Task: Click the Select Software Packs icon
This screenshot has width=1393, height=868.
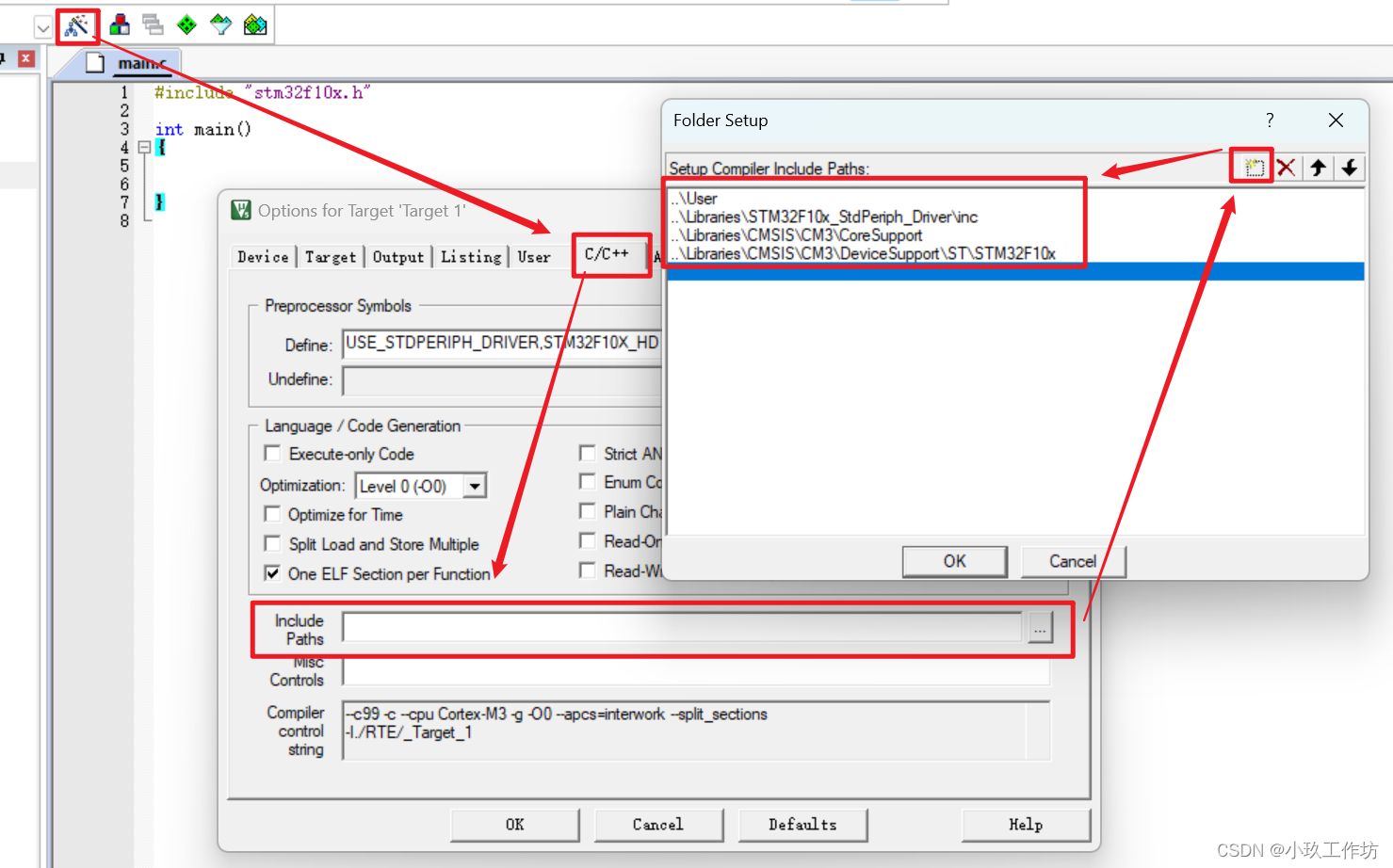Action: tap(221, 24)
